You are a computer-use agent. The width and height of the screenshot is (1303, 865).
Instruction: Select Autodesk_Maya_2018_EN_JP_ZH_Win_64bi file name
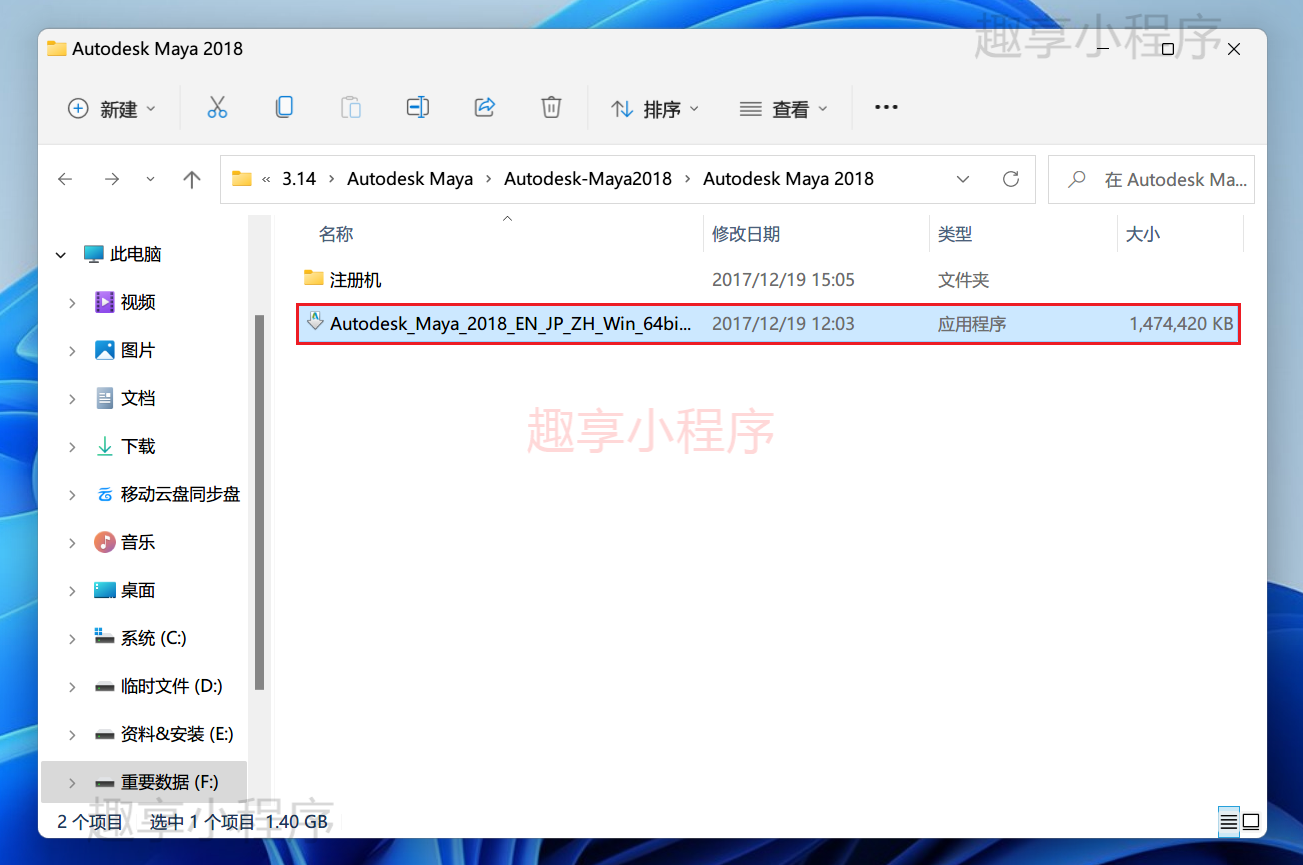(511, 324)
